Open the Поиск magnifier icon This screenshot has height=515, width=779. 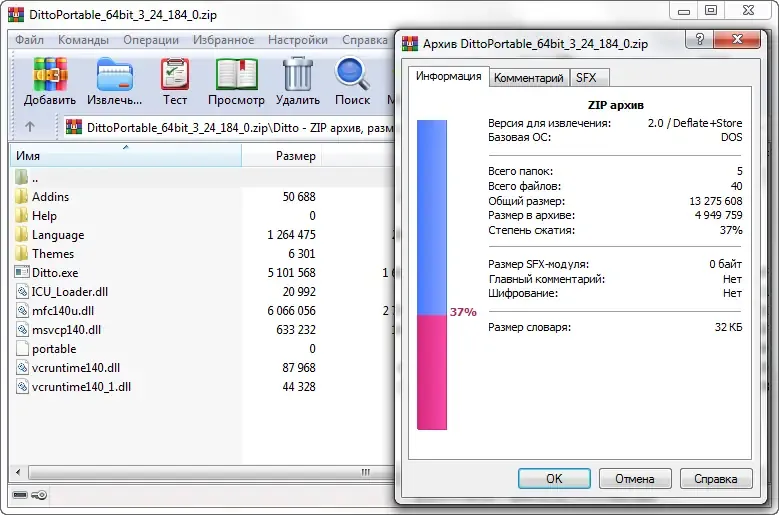(x=352, y=74)
